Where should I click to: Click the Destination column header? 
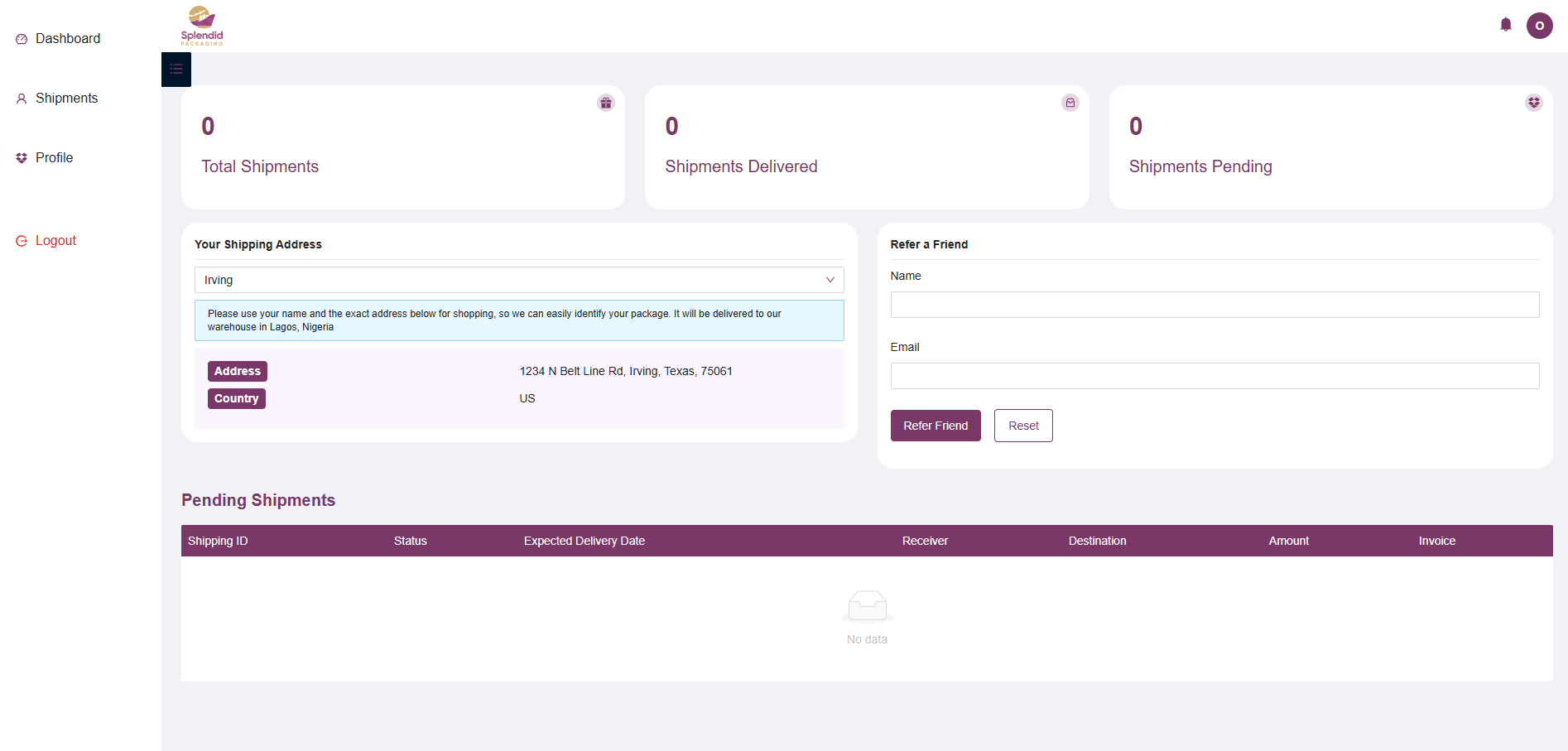point(1097,541)
